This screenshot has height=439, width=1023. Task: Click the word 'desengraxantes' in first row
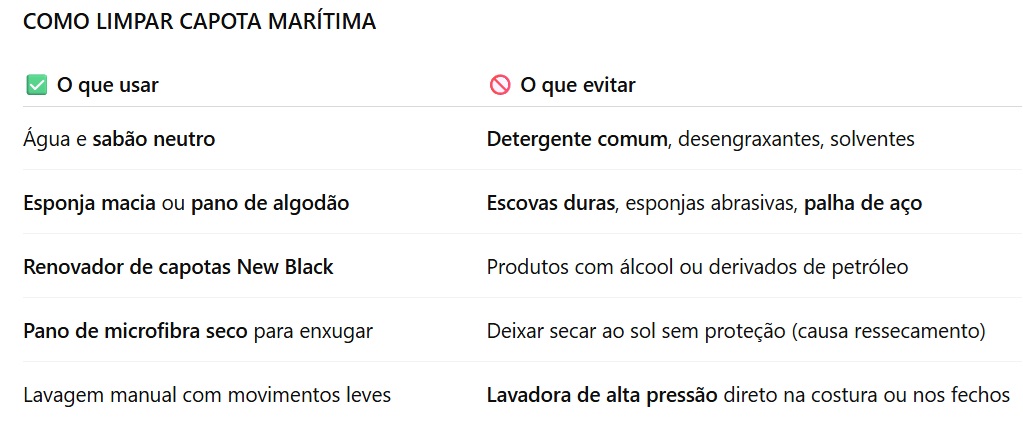tap(747, 140)
